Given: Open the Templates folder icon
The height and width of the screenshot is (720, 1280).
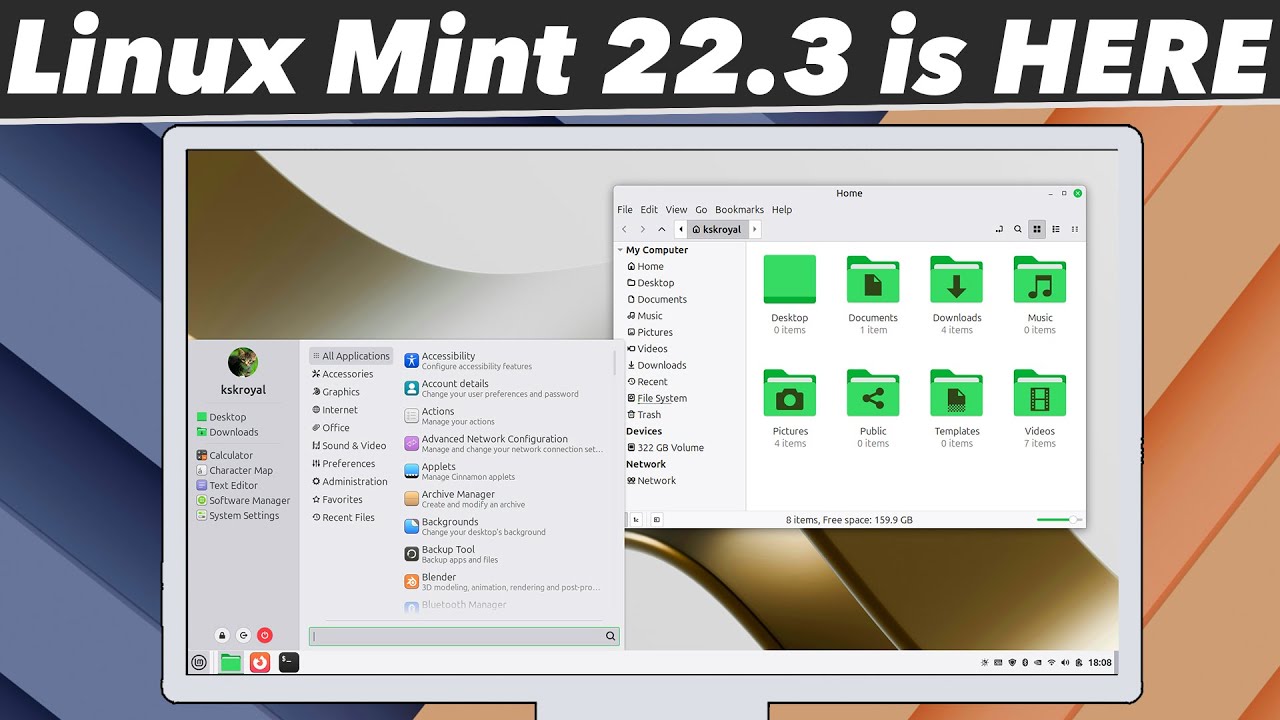Looking at the screenshot, I should (957, 393).
